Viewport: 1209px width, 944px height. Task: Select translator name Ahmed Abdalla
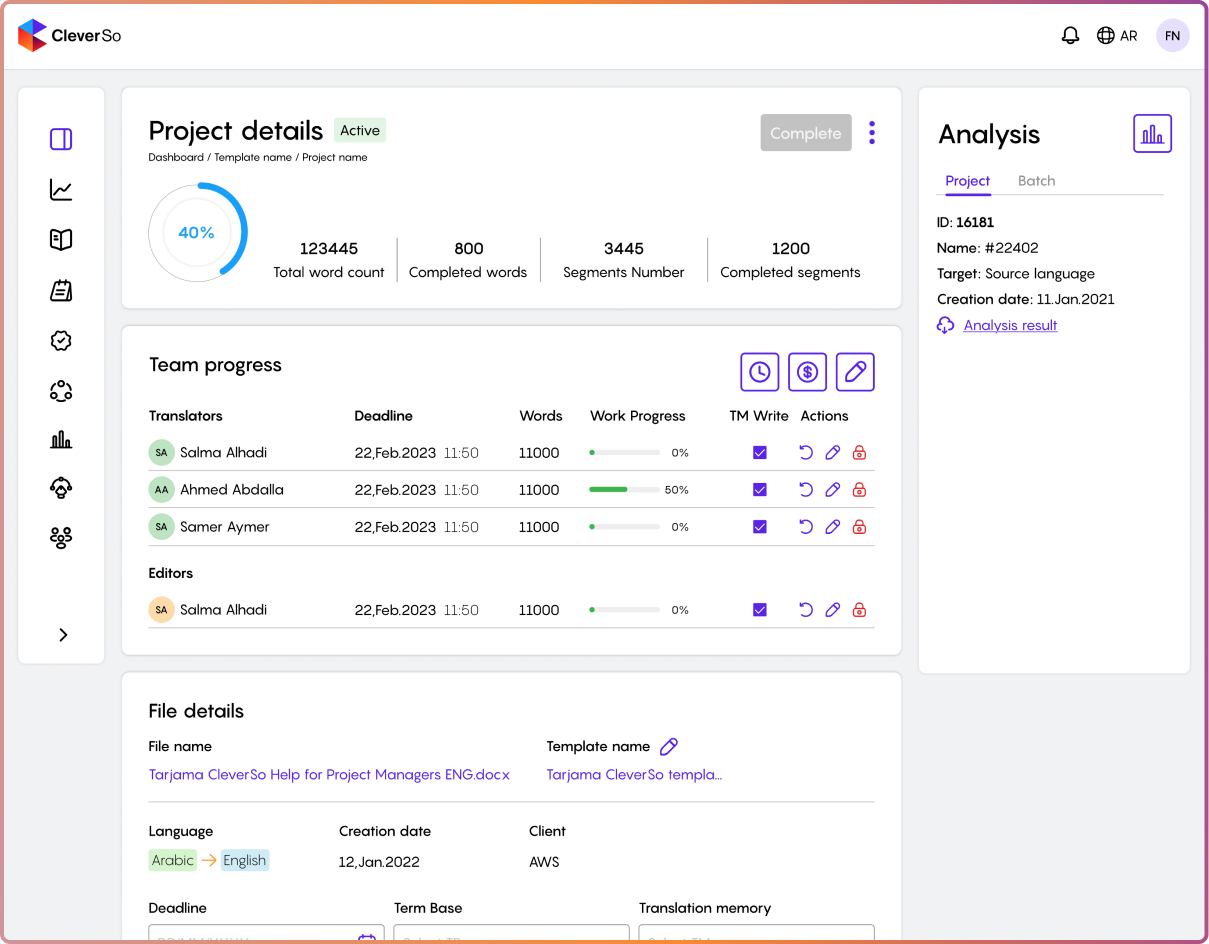click(232, 490)
